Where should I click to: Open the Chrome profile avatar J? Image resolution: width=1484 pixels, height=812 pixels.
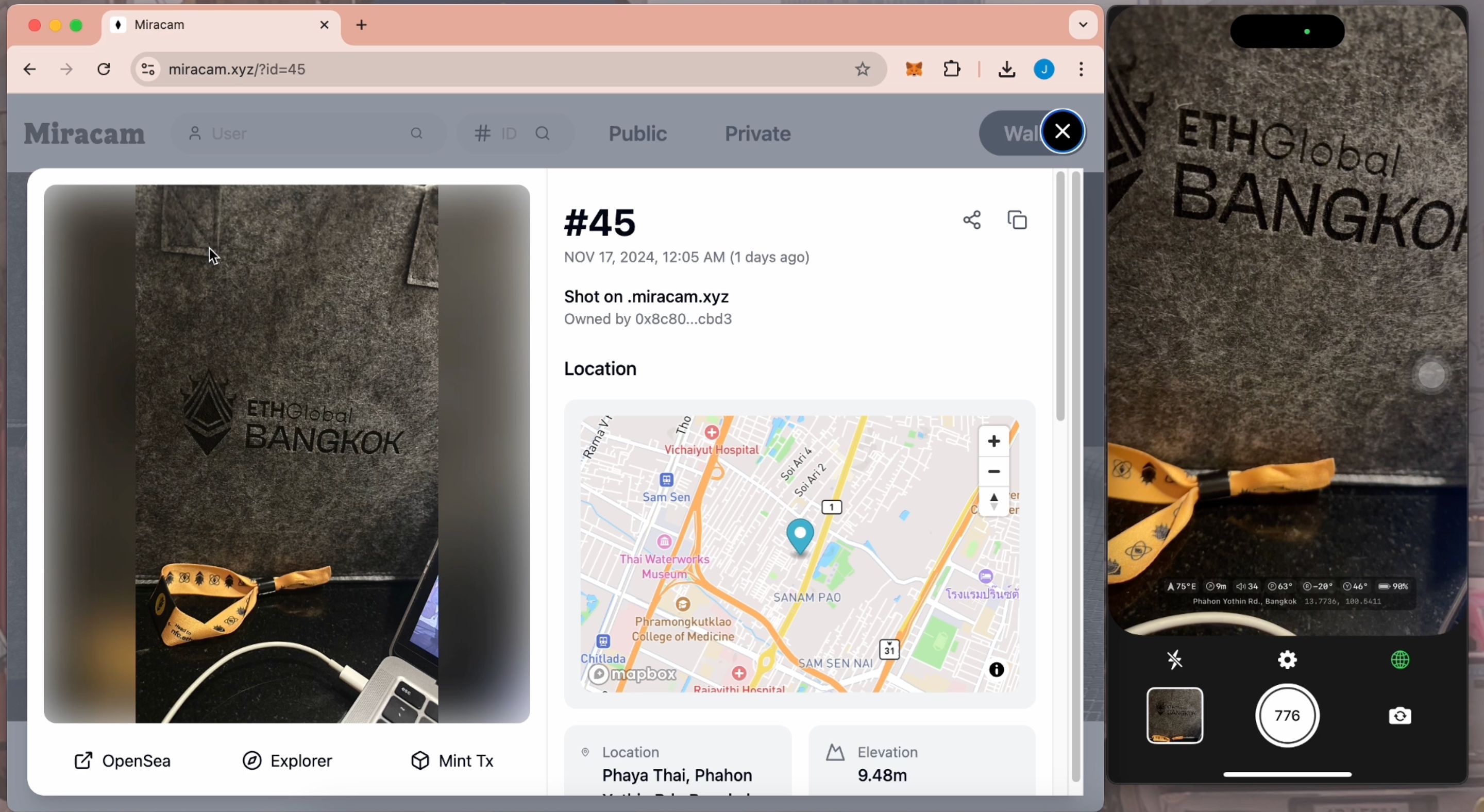(1044, 70)
